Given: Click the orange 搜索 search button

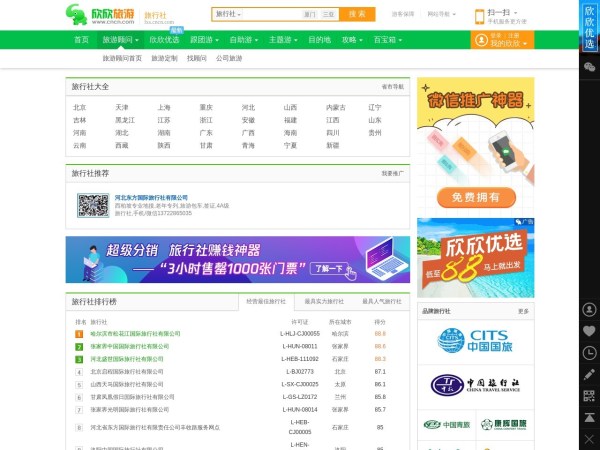Looking at the screenshot, I should pyautogui.click(x=357, y=14).
